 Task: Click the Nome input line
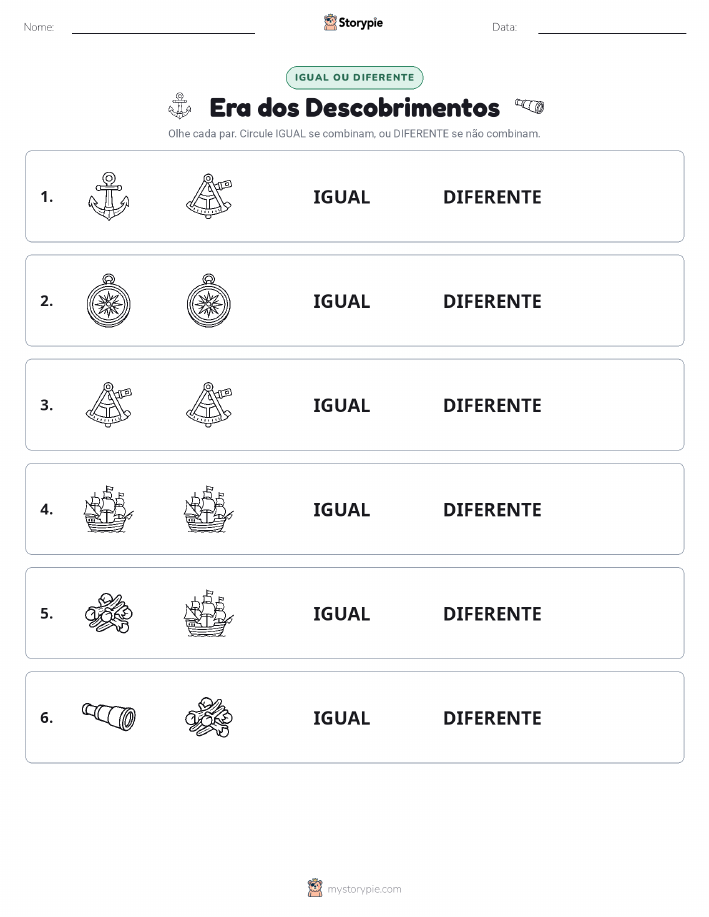click(163, 28)
